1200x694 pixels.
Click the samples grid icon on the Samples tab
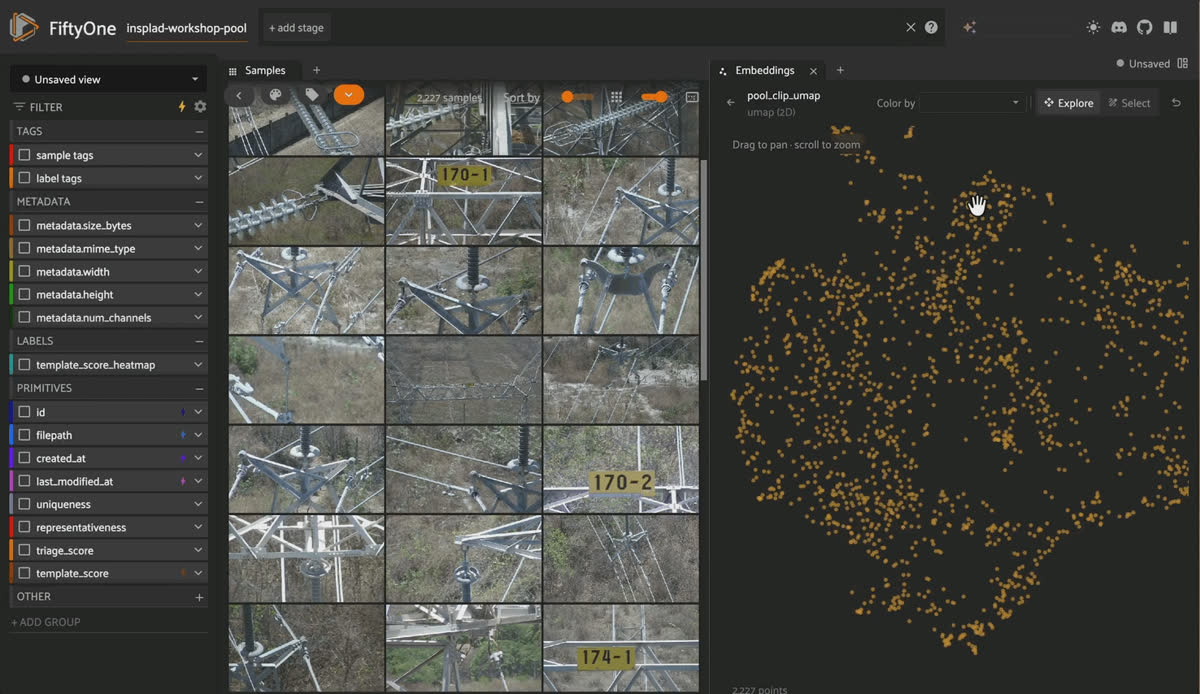(x=233, y=71)
